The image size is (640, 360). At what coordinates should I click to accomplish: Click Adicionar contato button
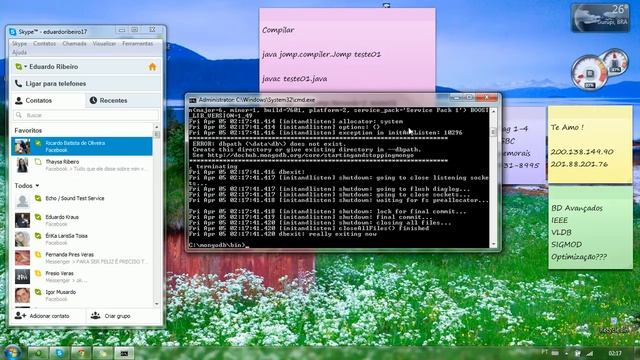pos(47,316)
